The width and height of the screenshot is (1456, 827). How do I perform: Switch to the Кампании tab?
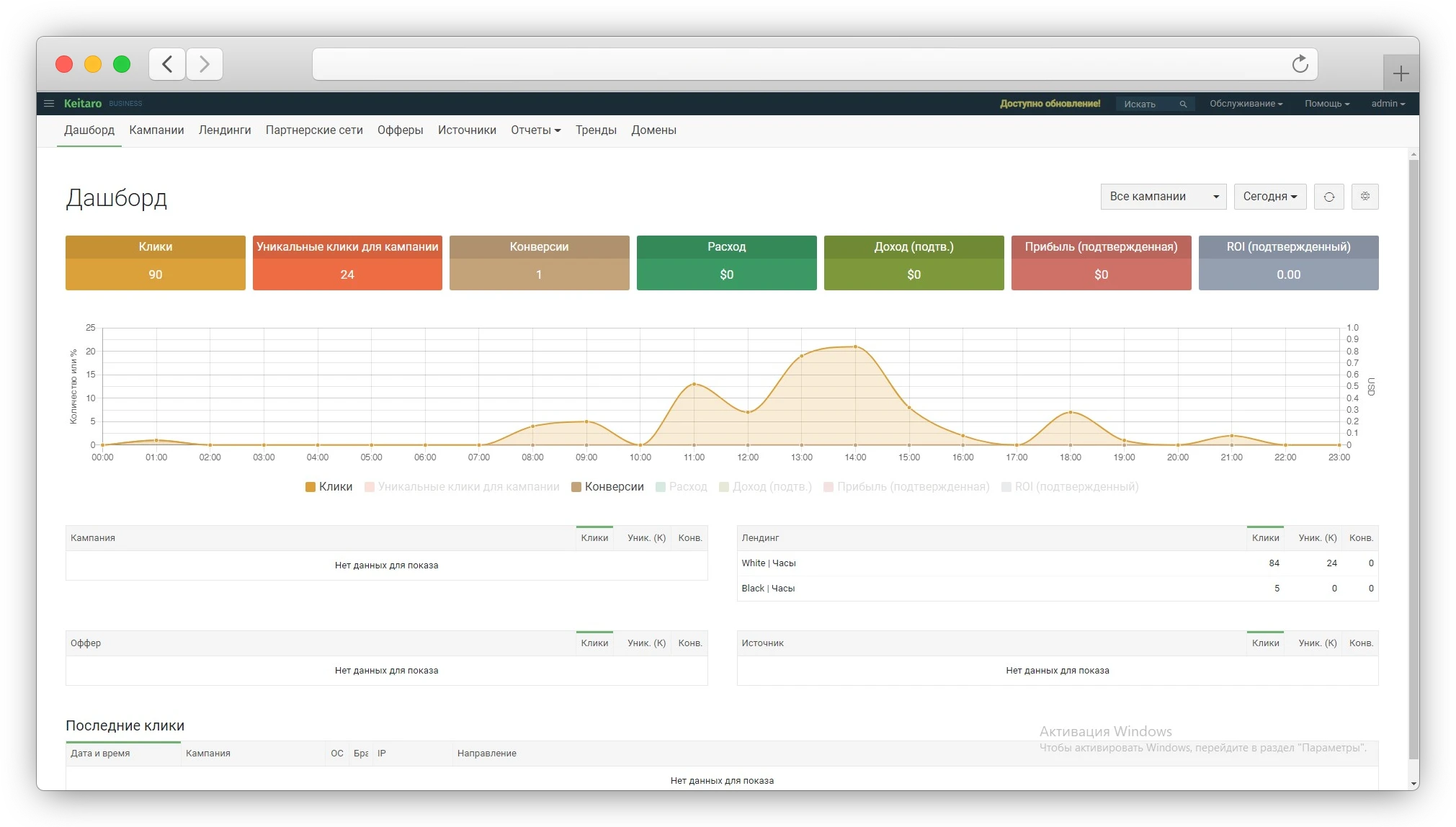156,130
